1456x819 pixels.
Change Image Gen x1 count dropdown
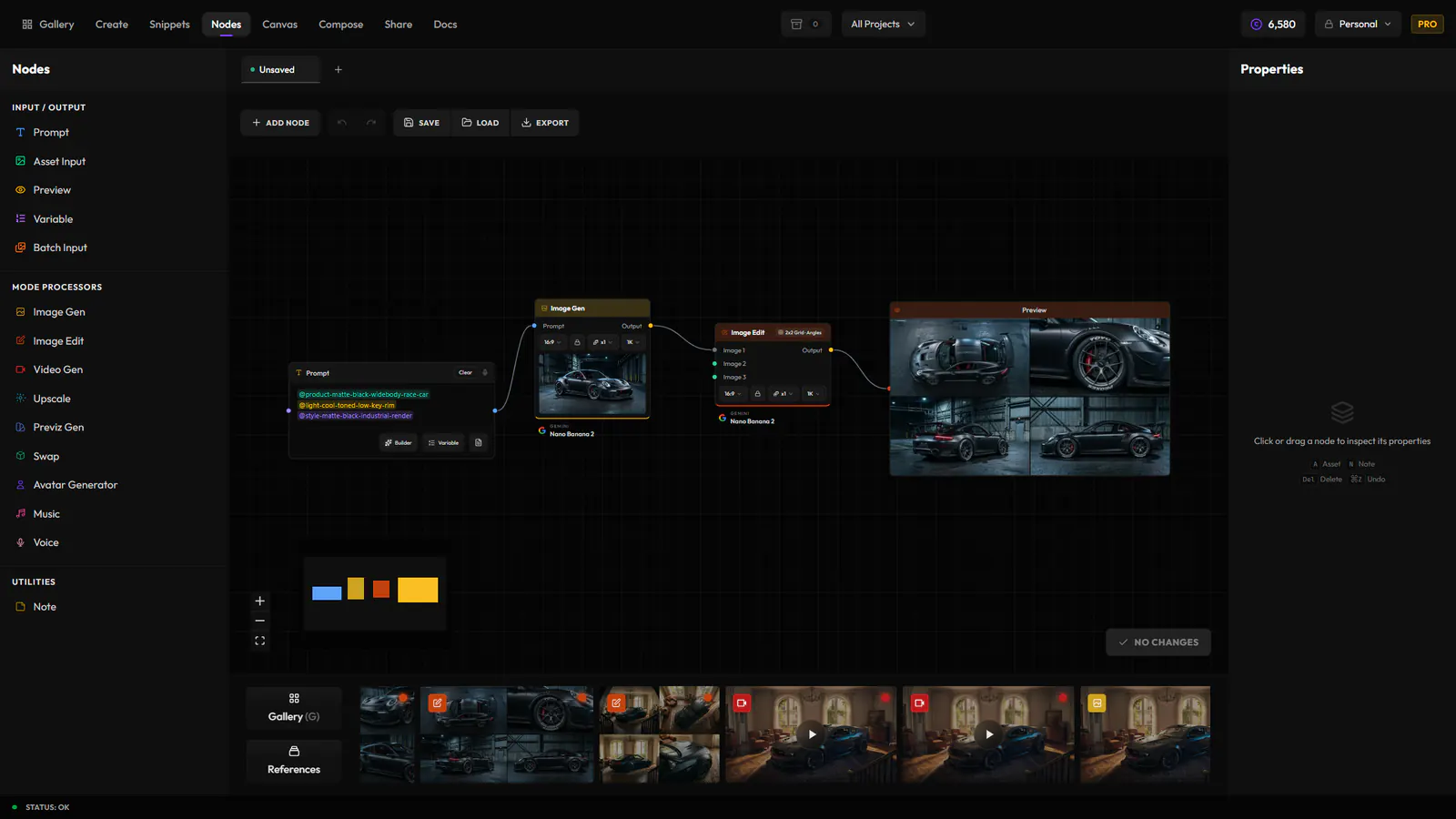[x=602, y=342]
